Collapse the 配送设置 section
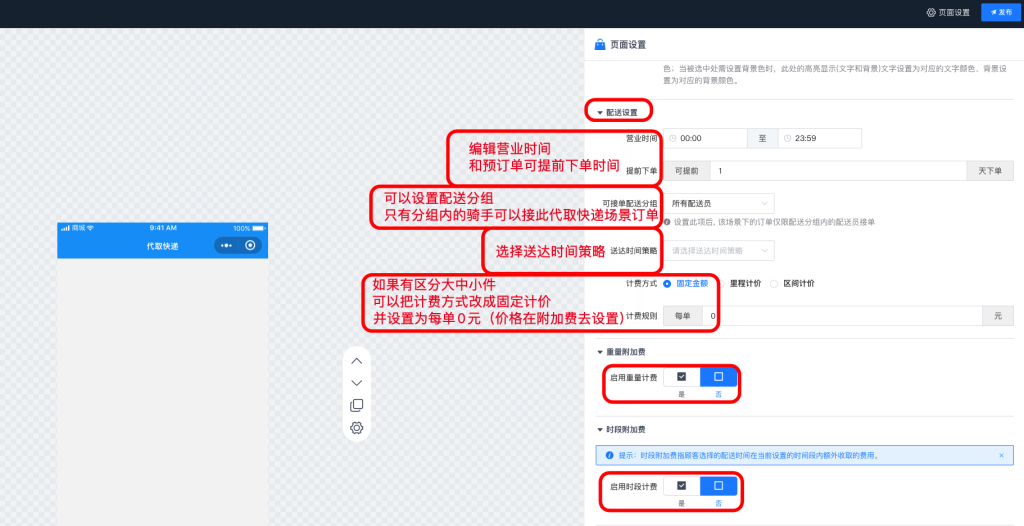 601,113
